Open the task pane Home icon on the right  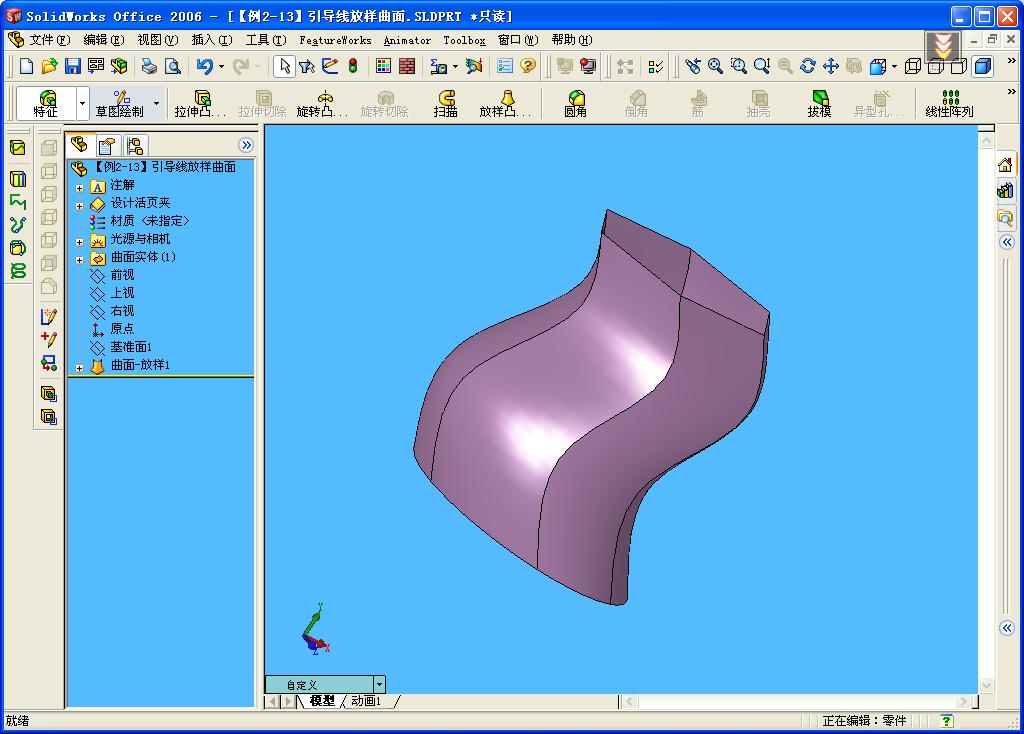click(1006, 165)
